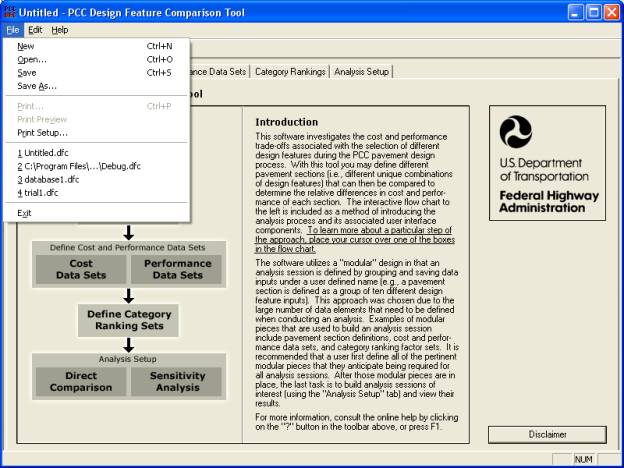Click the Federal Highway Administration text
The width and height of the screenshot is (624, 468).
pyautogui.click(x=549, y=202)
